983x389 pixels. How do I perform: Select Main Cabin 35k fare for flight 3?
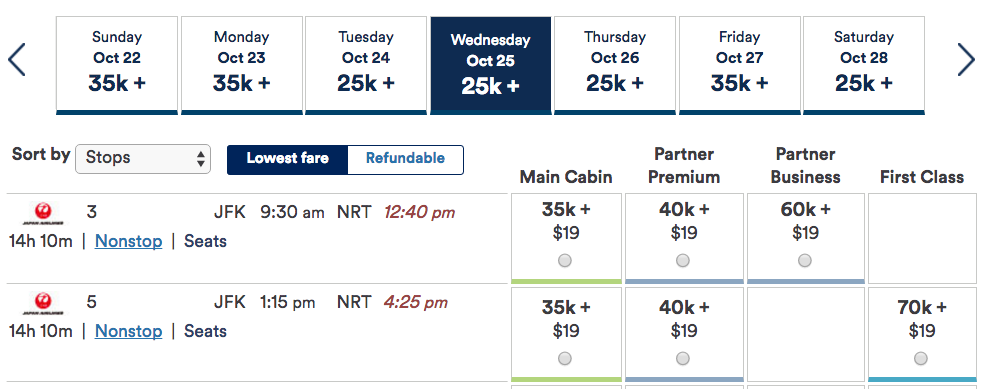point(565,261)
